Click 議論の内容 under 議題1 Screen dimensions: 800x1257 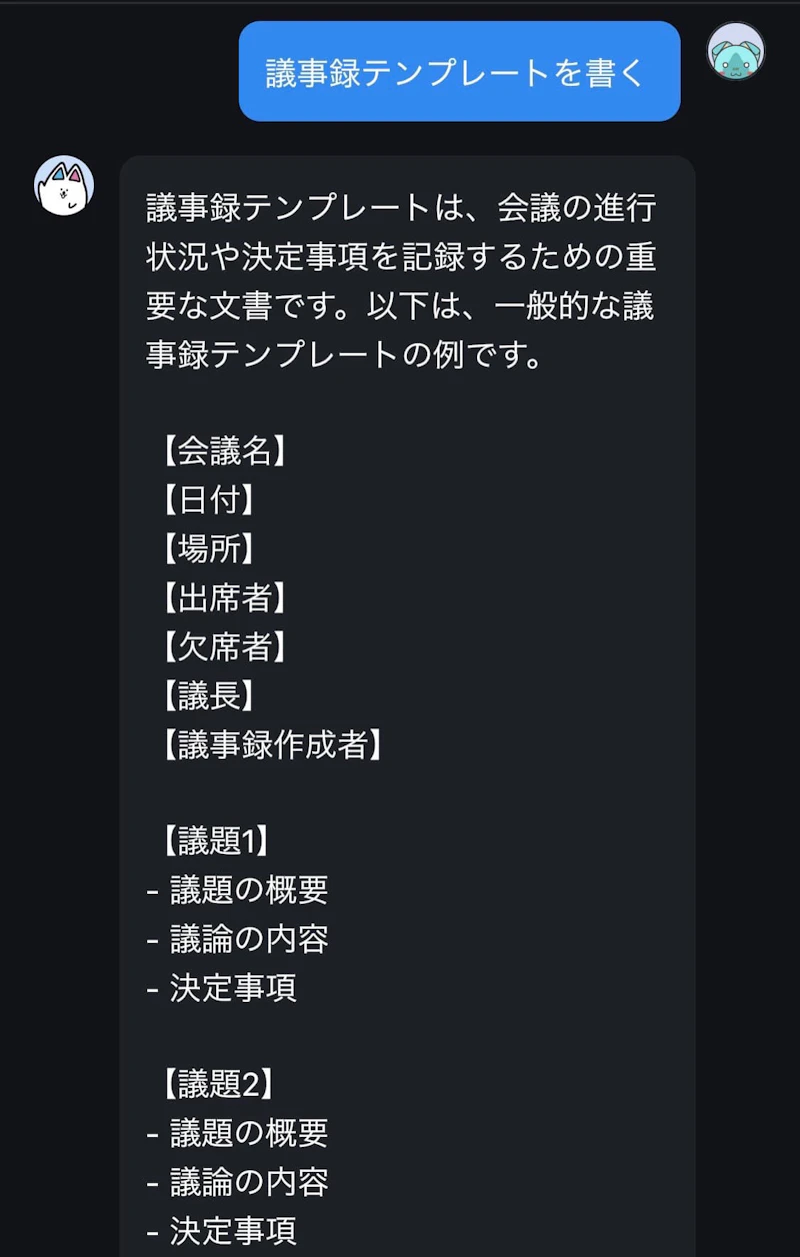click(248, 939)
